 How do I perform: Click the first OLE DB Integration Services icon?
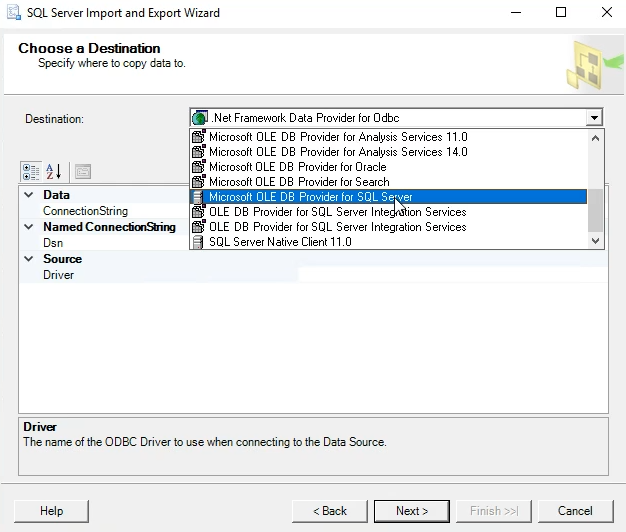point(198,212)
